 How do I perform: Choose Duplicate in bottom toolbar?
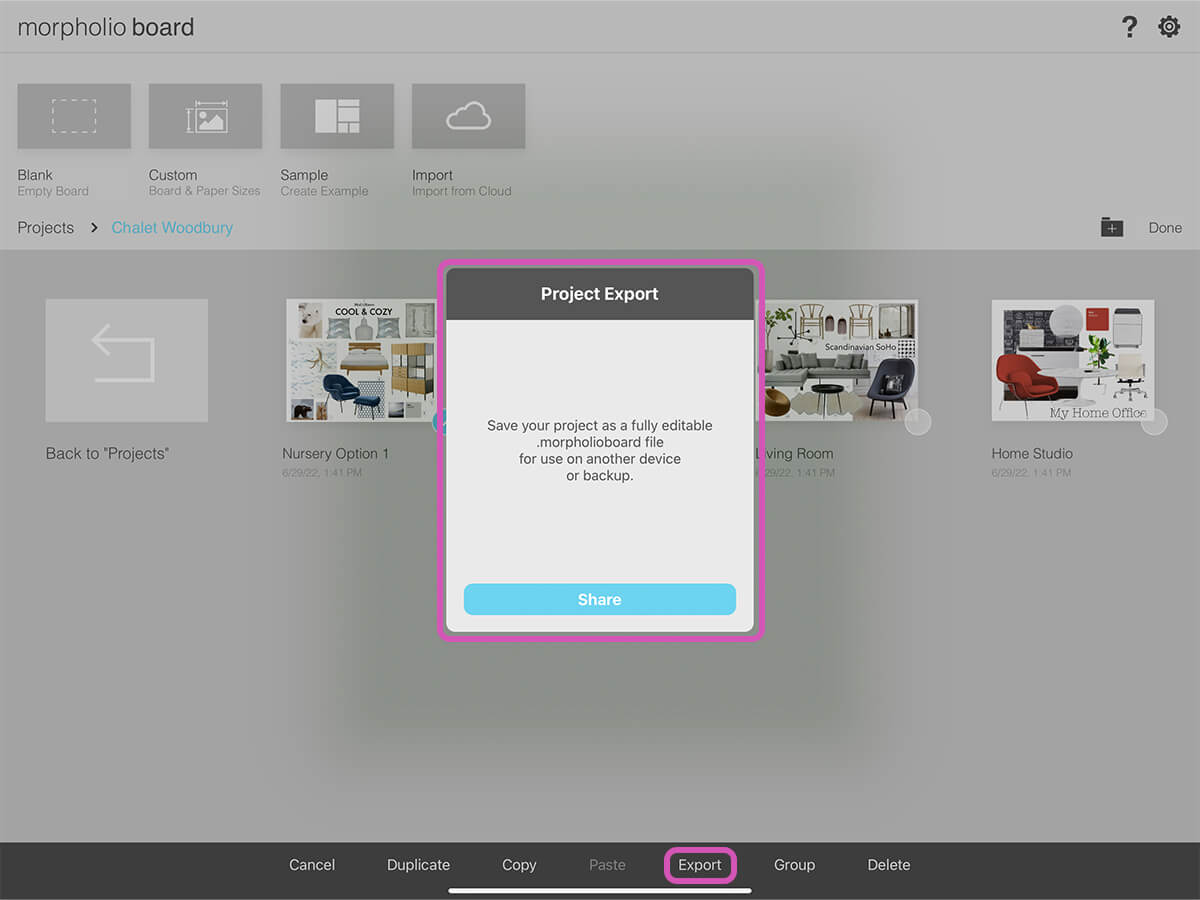click(x=418, y=865)
